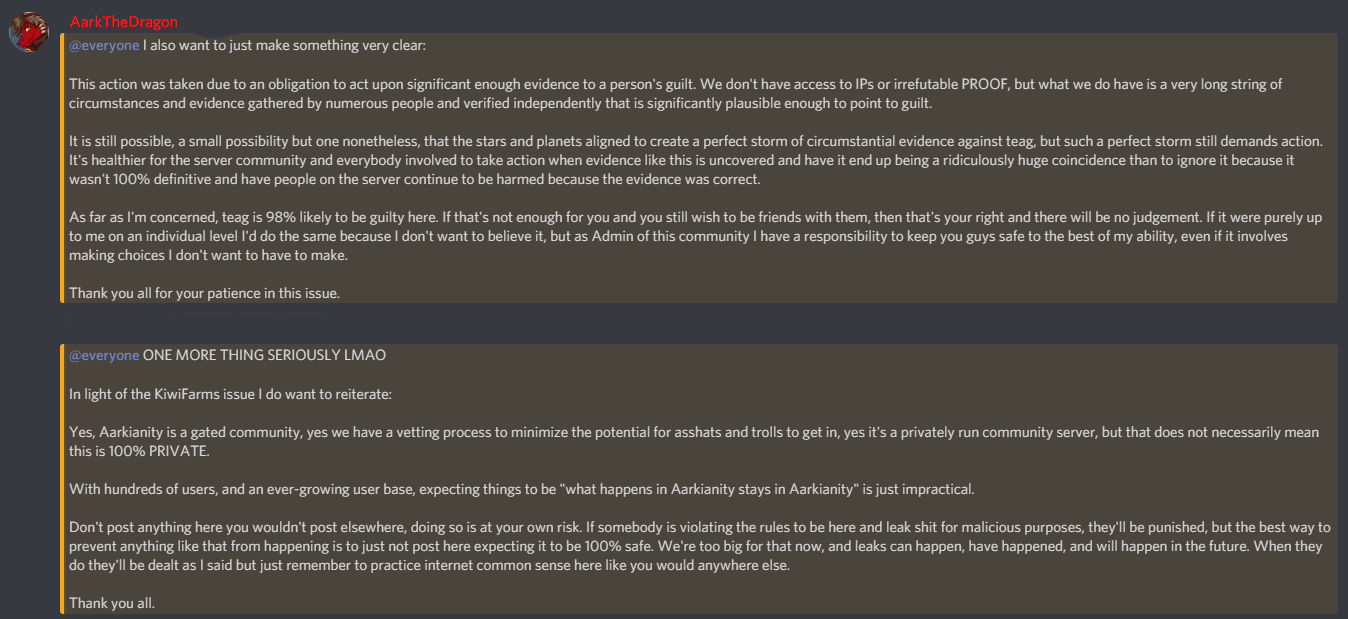Open AarkTheDragon's avatar profile picture
Image resolution: width=1348 pixels, height=619 pixels.
[30, 32]
